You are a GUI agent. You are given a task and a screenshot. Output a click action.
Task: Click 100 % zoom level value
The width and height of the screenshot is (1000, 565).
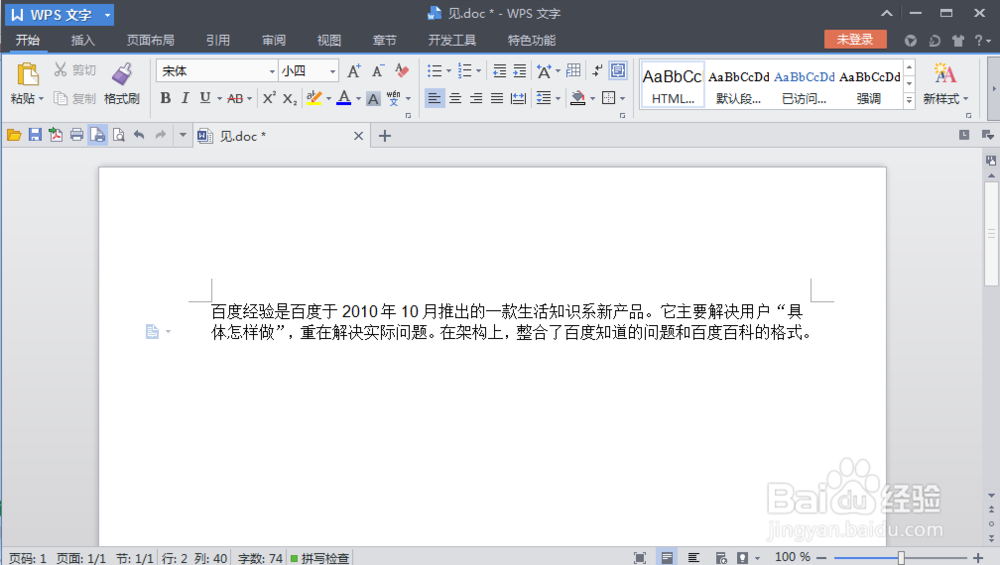(x=792, y=557)
